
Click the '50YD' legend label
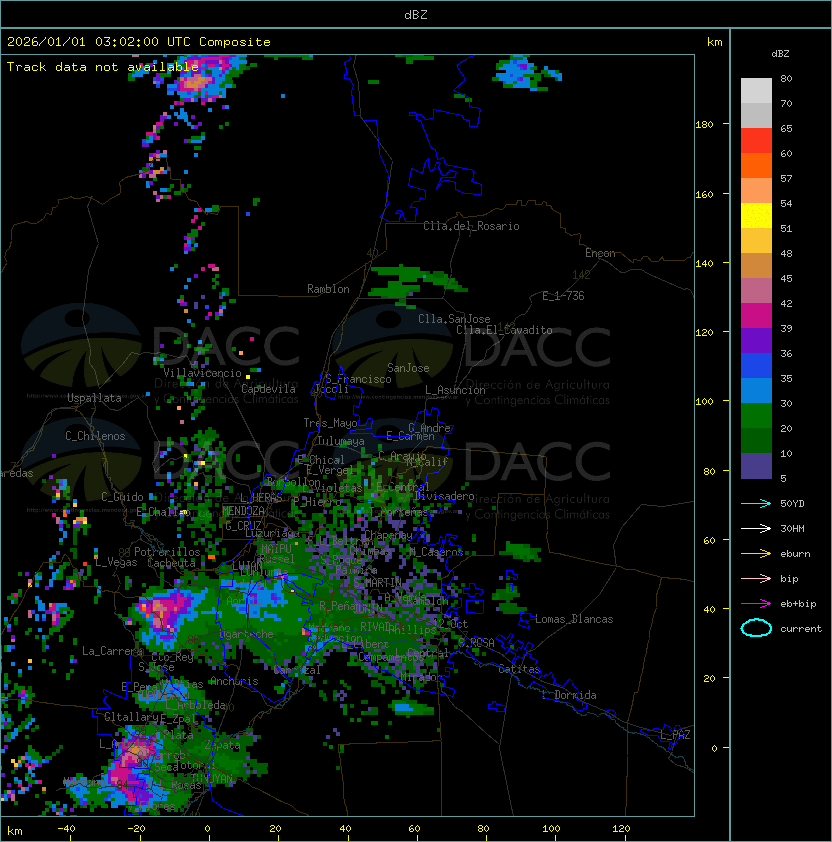[x=792, y=503]
